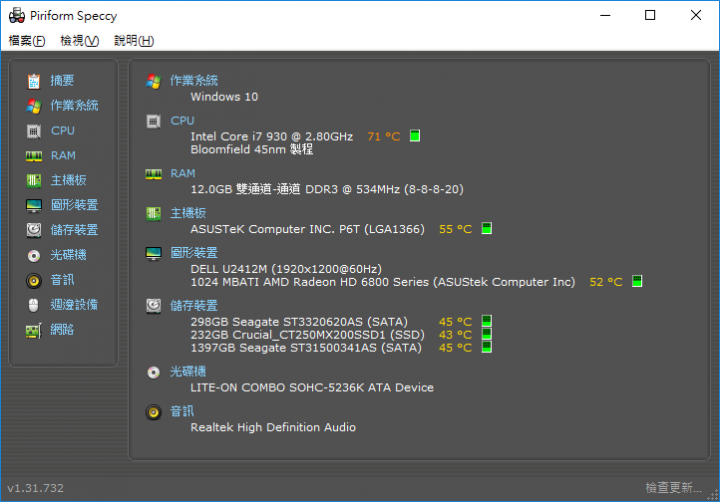The image size is (720, 502).
Task: Click the v1.31.732 version text
Action: point(35,488)
